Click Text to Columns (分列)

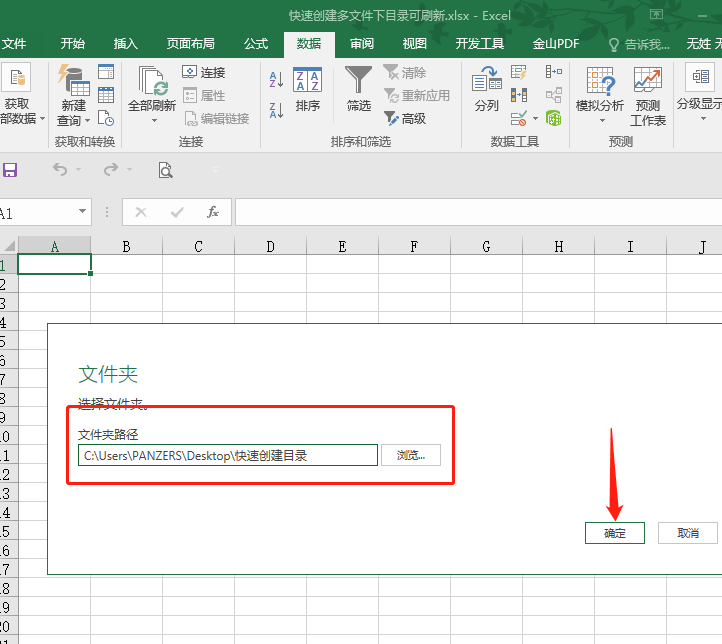(486, 89)
